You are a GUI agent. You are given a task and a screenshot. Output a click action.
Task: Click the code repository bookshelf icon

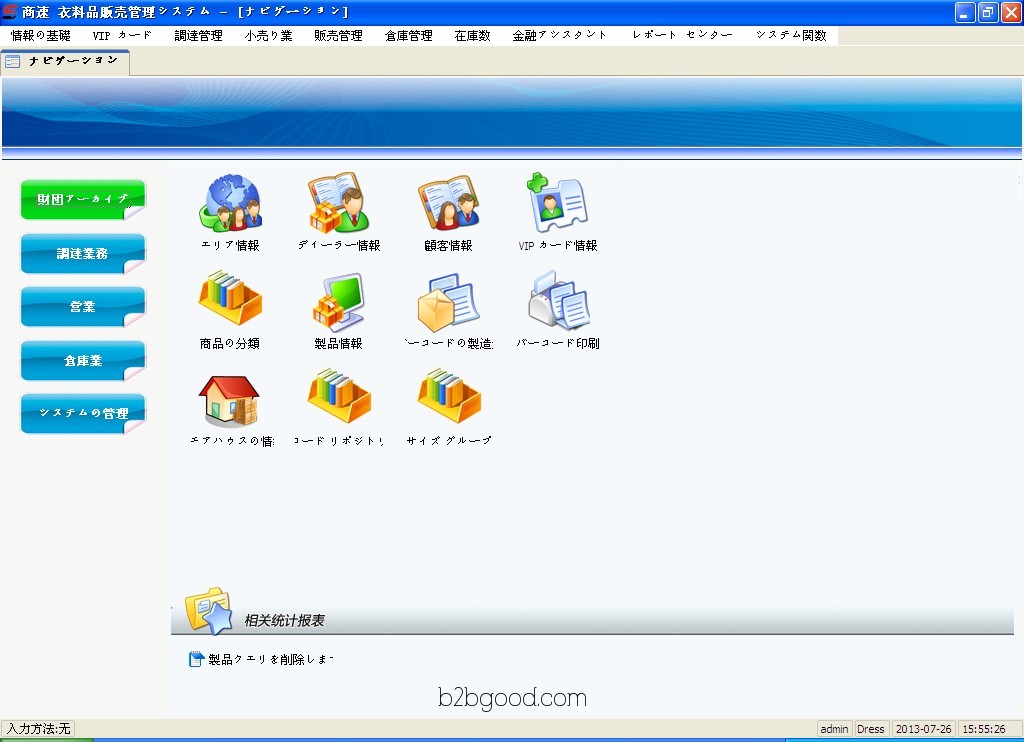click(x=339, y=399)
